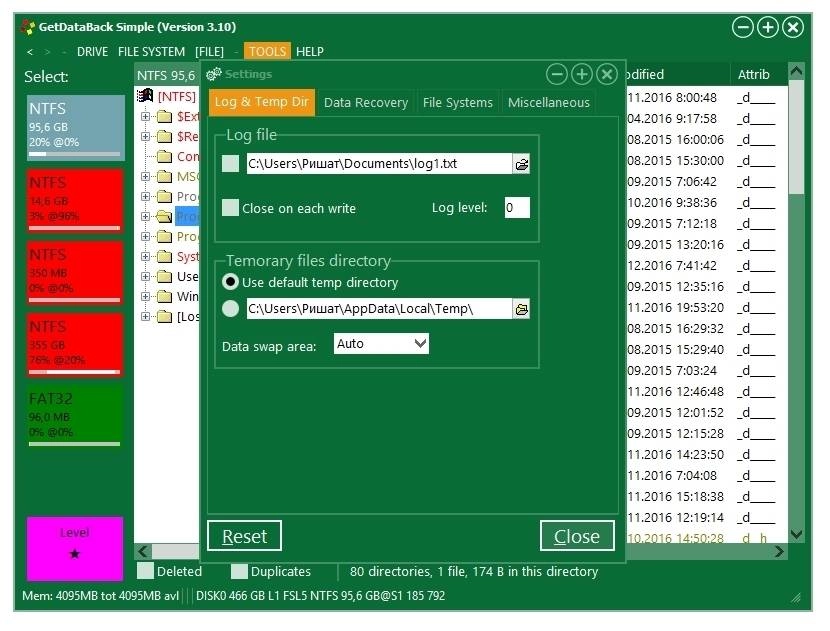Toggle the Duplicates checkbox

(239, 571)
